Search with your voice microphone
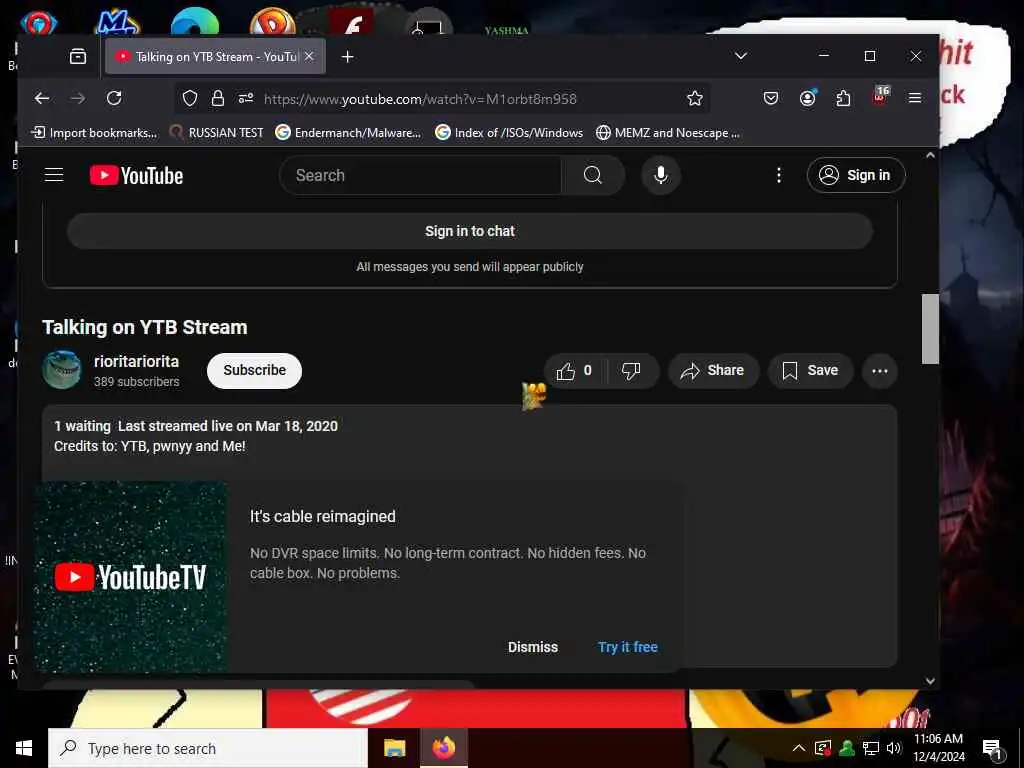1024x768 pixels. click(661, 175)
